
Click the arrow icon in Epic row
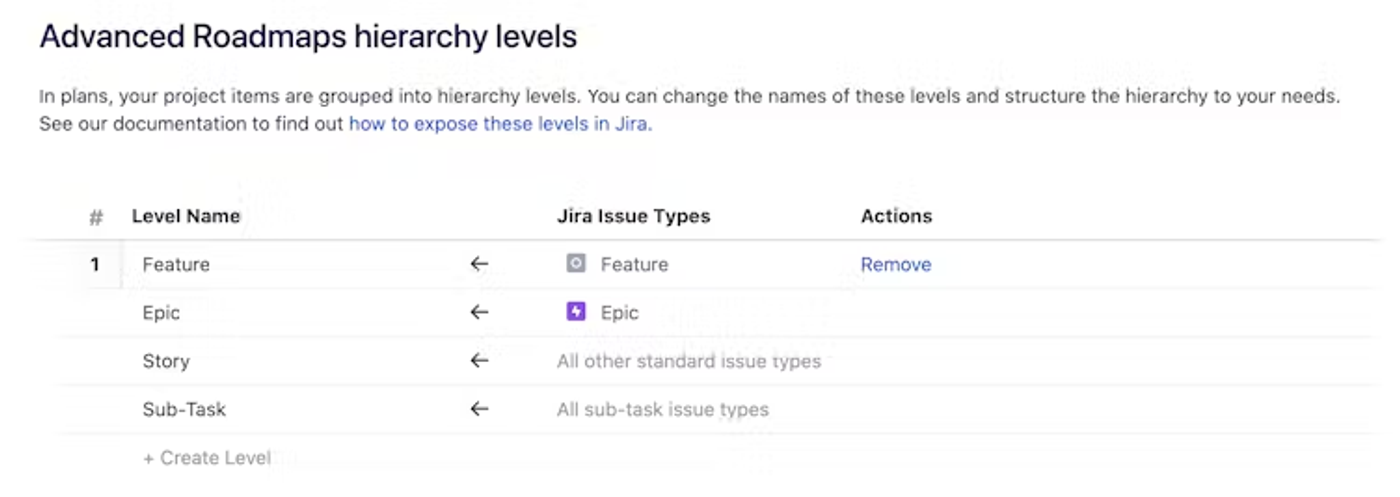pos(479,312)
